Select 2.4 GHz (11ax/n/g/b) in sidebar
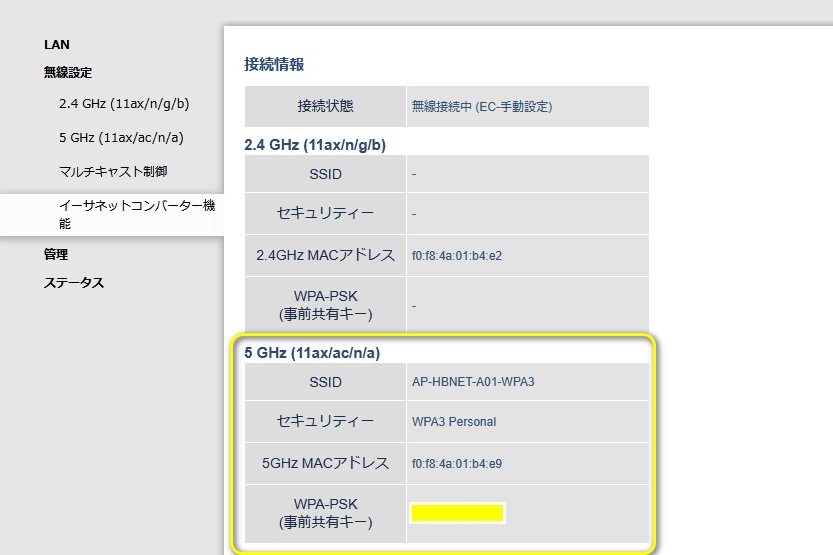Image resolution: width=833 pixels, height=555 pixels. click(123, 103)
